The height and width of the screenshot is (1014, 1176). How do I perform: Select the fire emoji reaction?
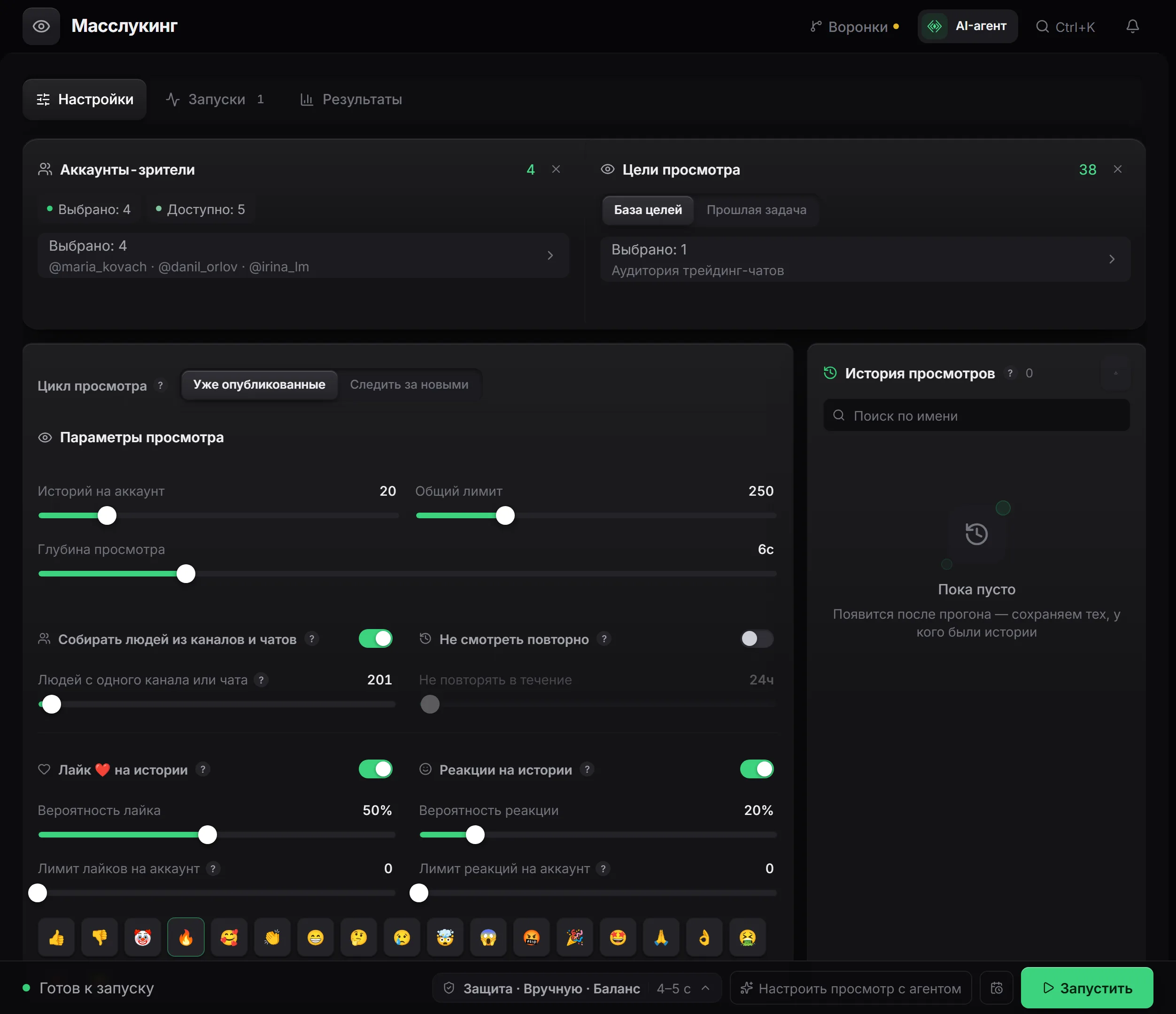tap(186, 937)
